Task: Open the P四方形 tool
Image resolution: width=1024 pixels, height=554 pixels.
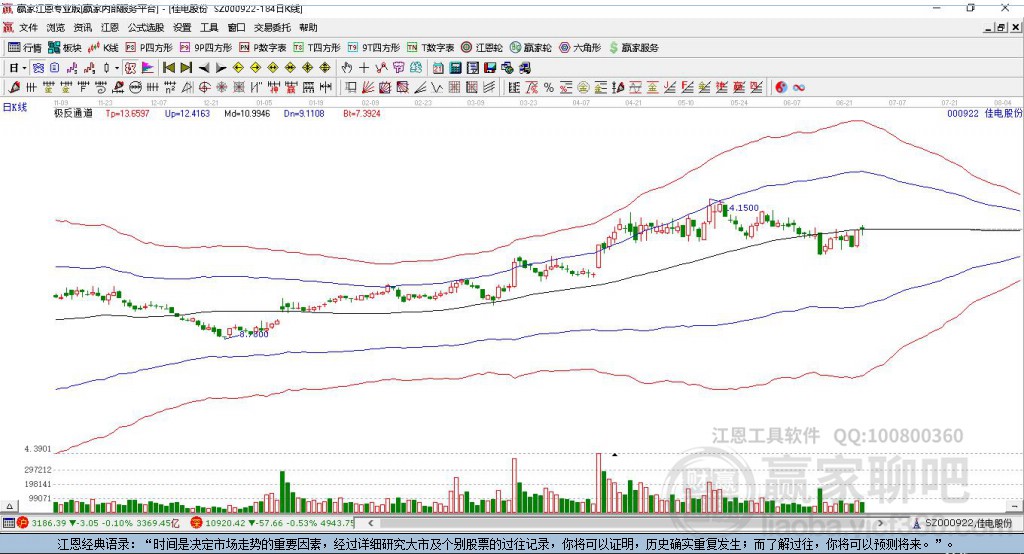Action: click(149, 48)
